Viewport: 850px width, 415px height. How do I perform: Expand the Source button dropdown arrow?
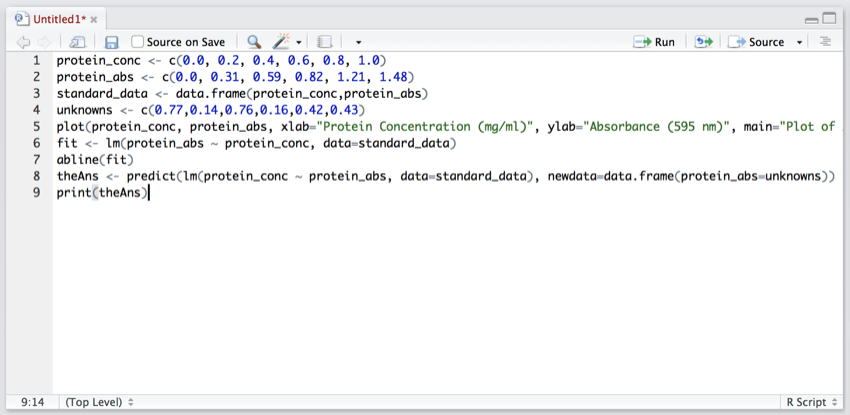tap(799, 43)
